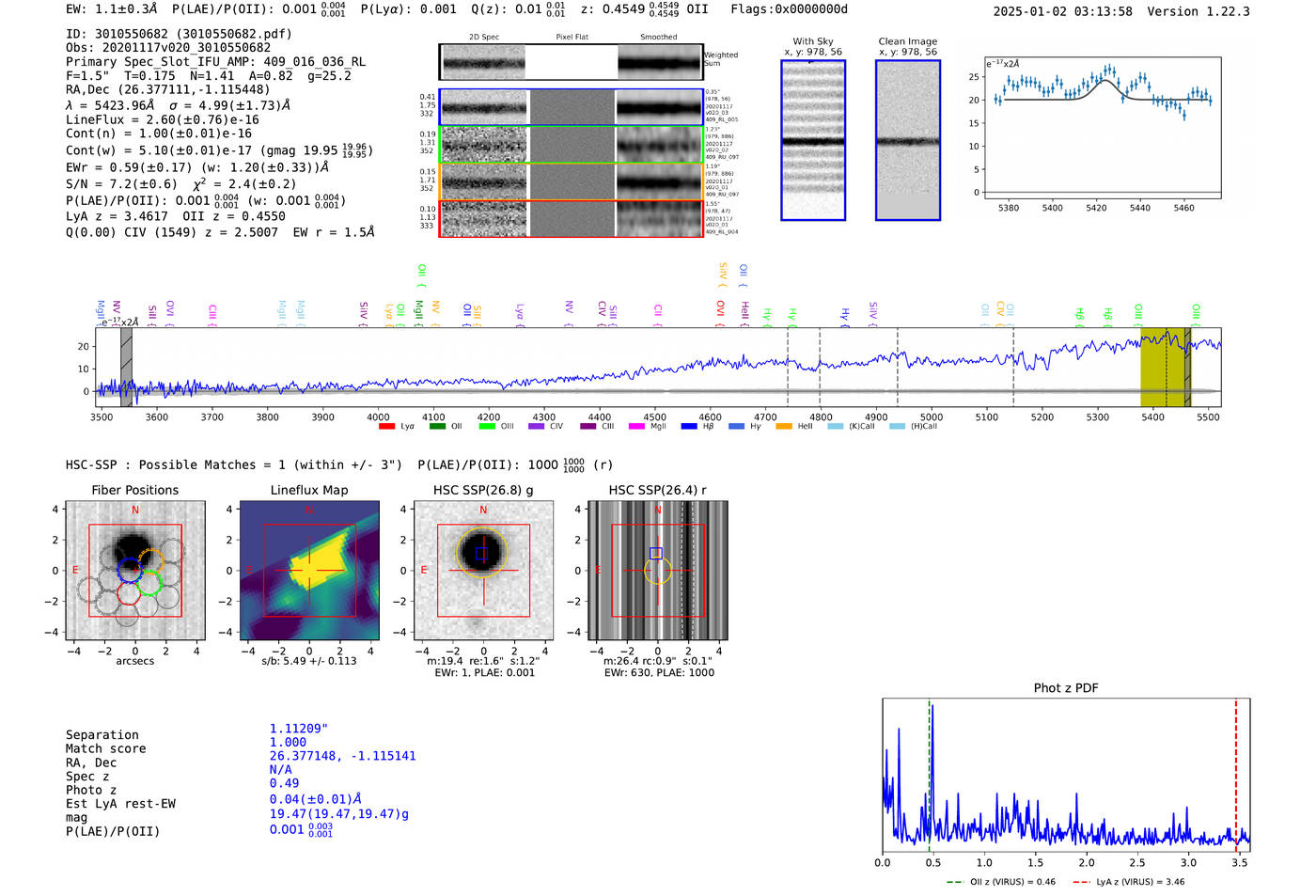Viewport: 1316px width, 896px height.
Task: Click the "Flags:0x0000000d" header text
Action: (789, 9)
